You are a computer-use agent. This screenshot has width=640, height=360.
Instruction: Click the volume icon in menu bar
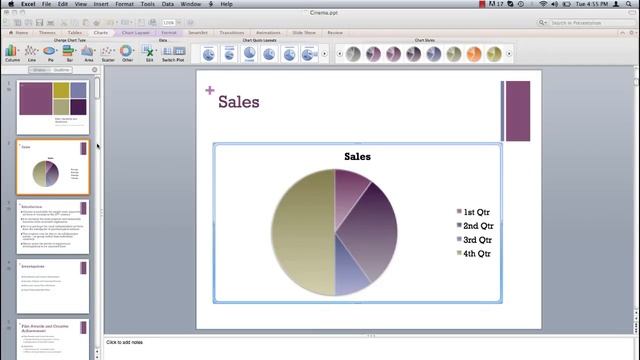click(x=554, y=4)
